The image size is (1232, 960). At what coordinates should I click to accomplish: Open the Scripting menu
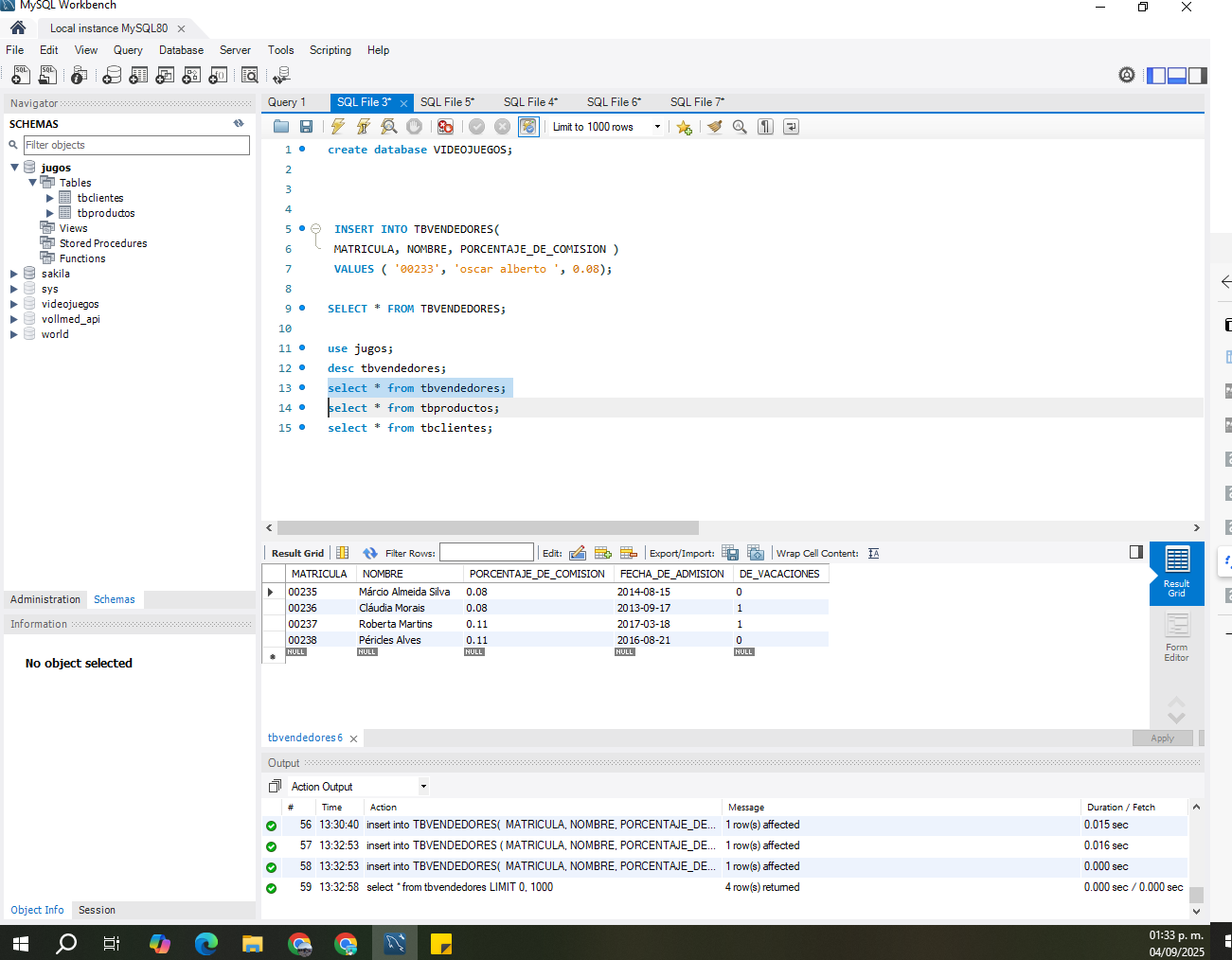click(330, 50)
